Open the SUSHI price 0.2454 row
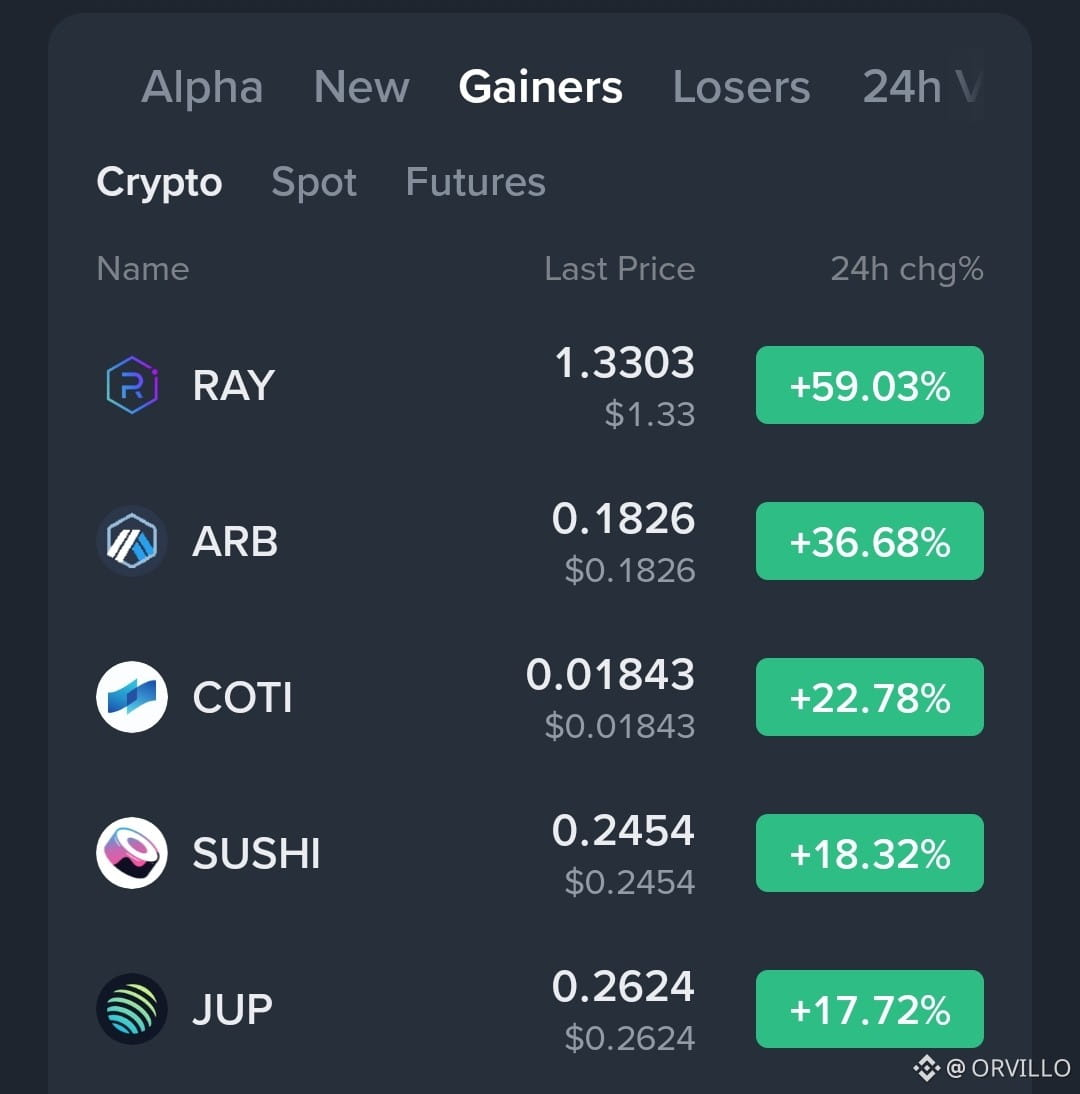Image resolution: width=1080 pixels, height=1094 pixels. pyautogui.click(x=540, y=853)
